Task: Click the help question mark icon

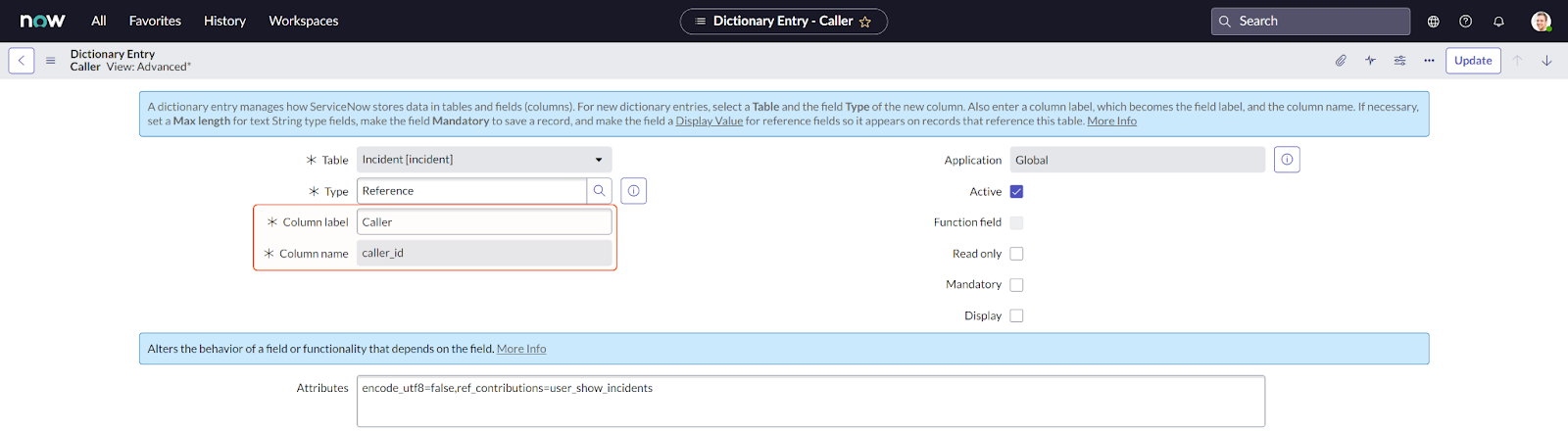Action: [x=1465, y=22]
